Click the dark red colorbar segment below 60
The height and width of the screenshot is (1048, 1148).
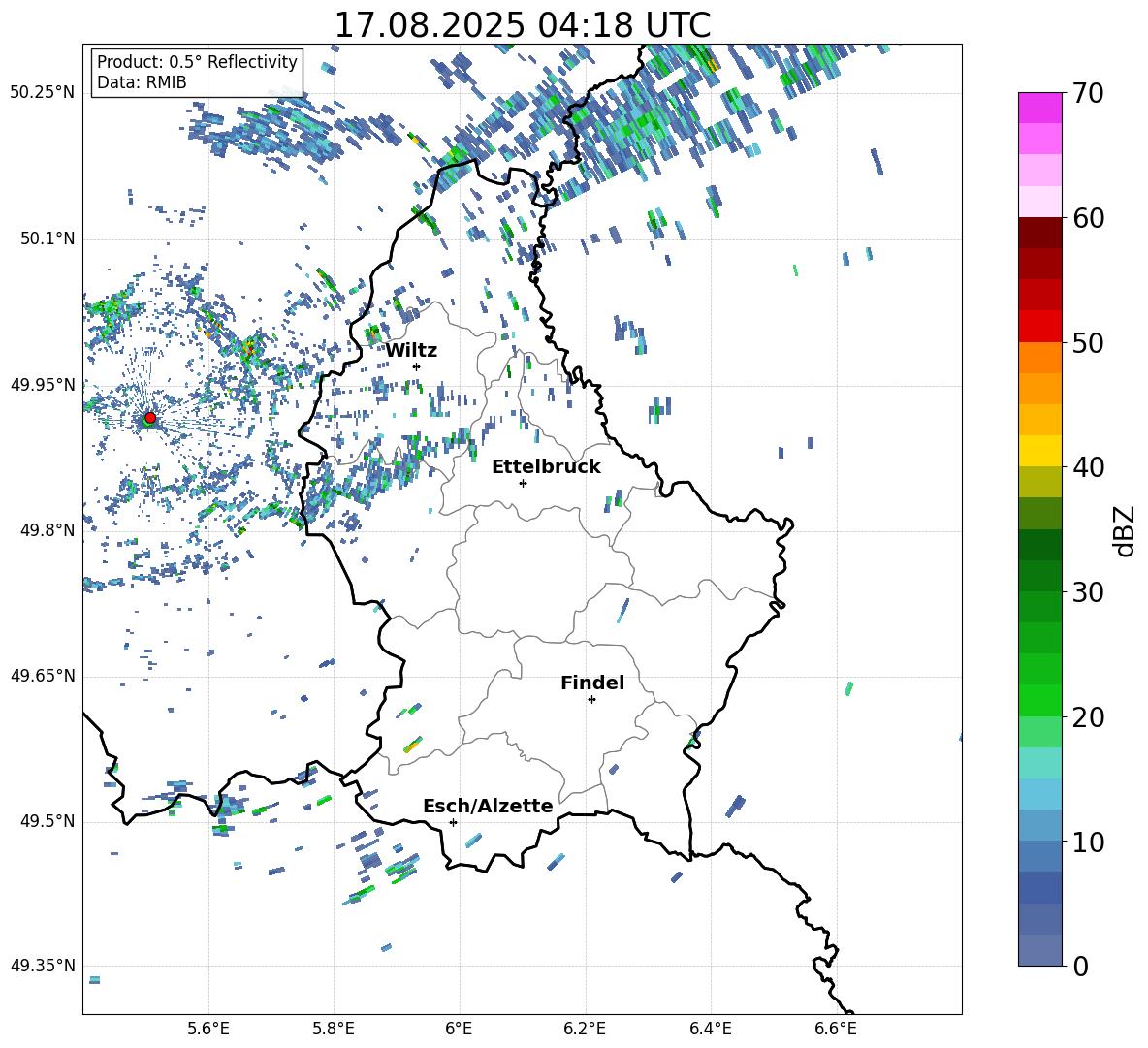click(x=1039, y=234)
